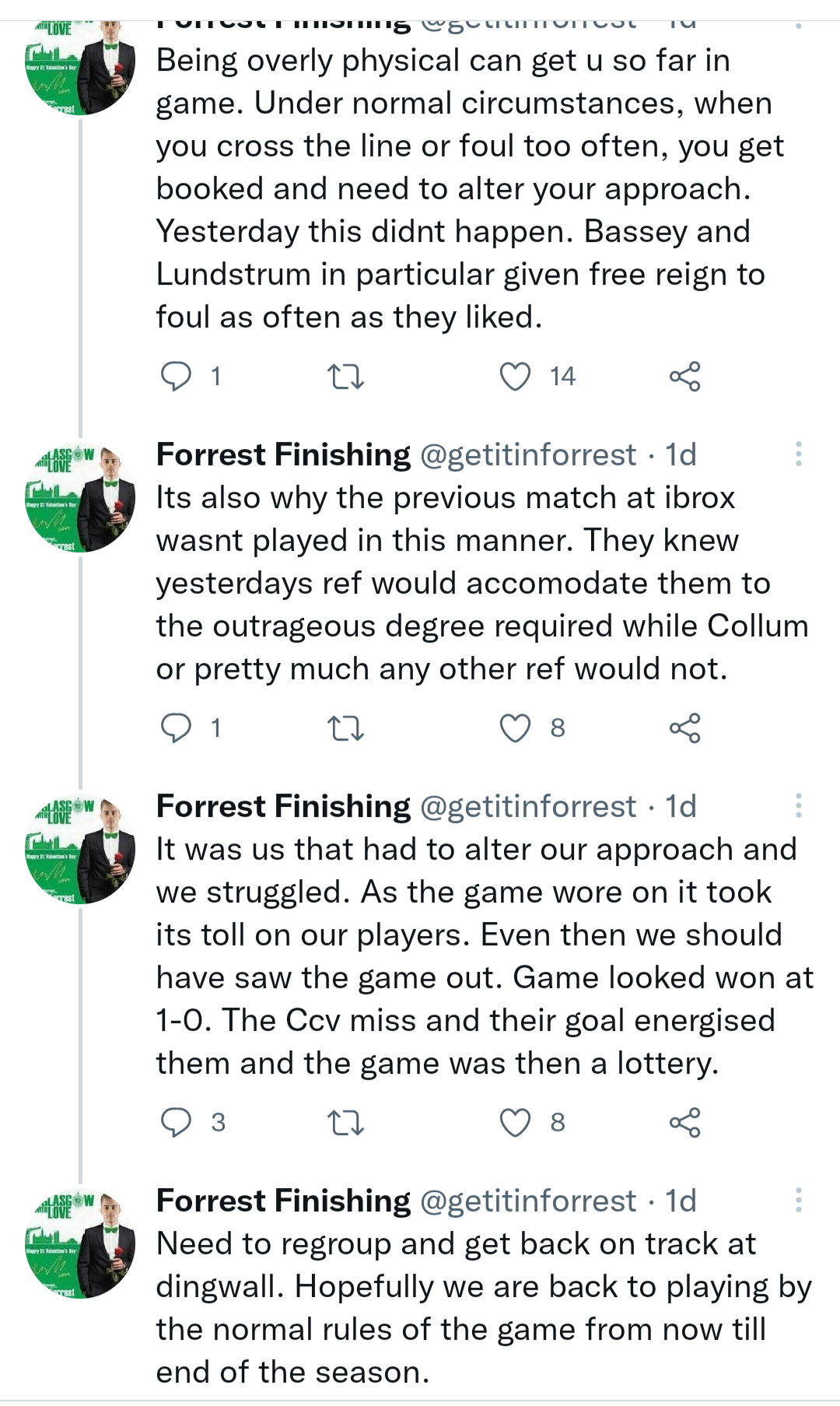The width and height of the screenshot is (840, 1406).
Task: Share the tweet mentioning Collum
Action: tap(684, 728)
